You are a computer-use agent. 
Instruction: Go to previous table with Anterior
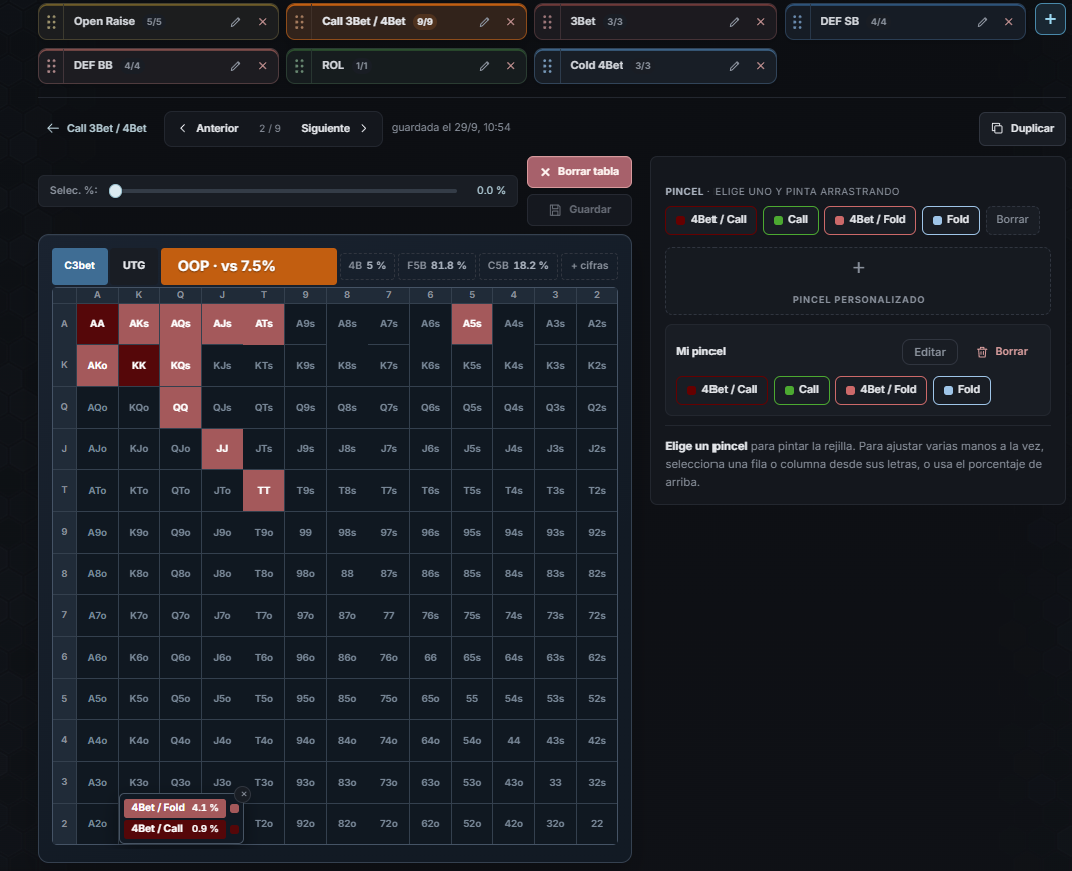[x=209, y=129]
